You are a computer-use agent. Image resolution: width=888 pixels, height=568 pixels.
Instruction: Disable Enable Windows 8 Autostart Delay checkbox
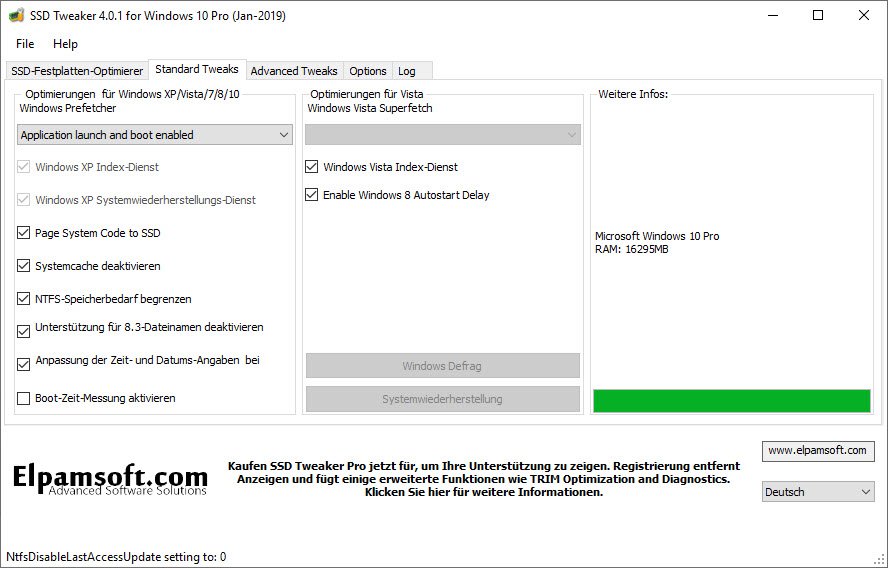pyautogui.click(x=311, y=195)
